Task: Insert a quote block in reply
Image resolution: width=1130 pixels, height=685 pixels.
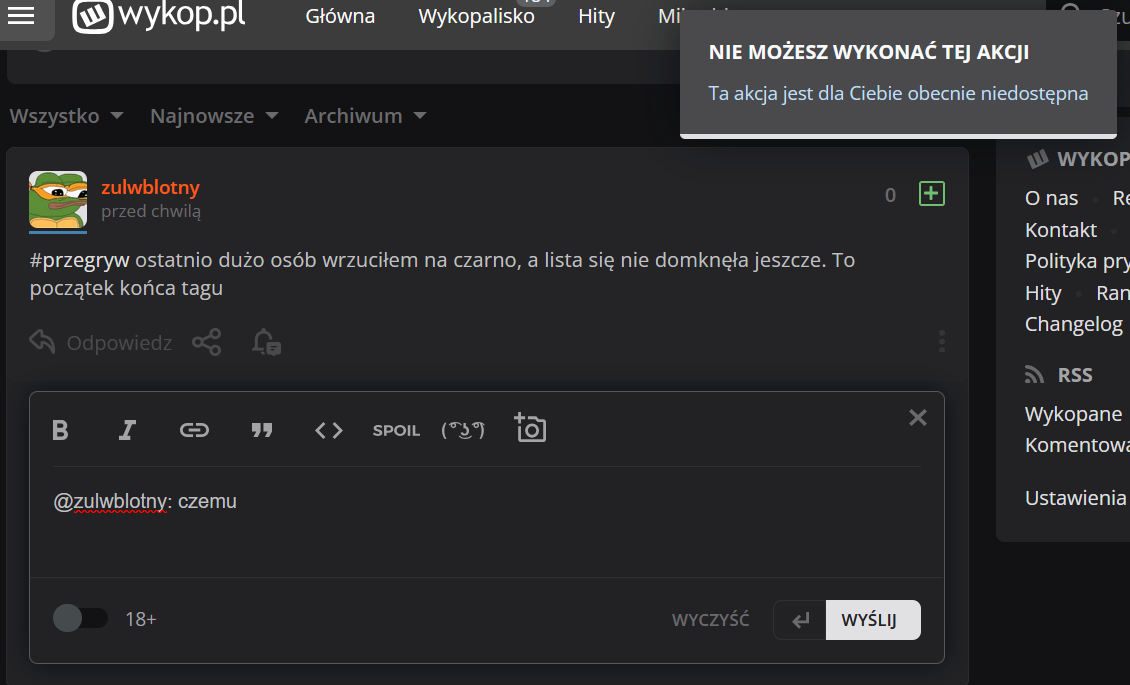Action: [262, 430]
